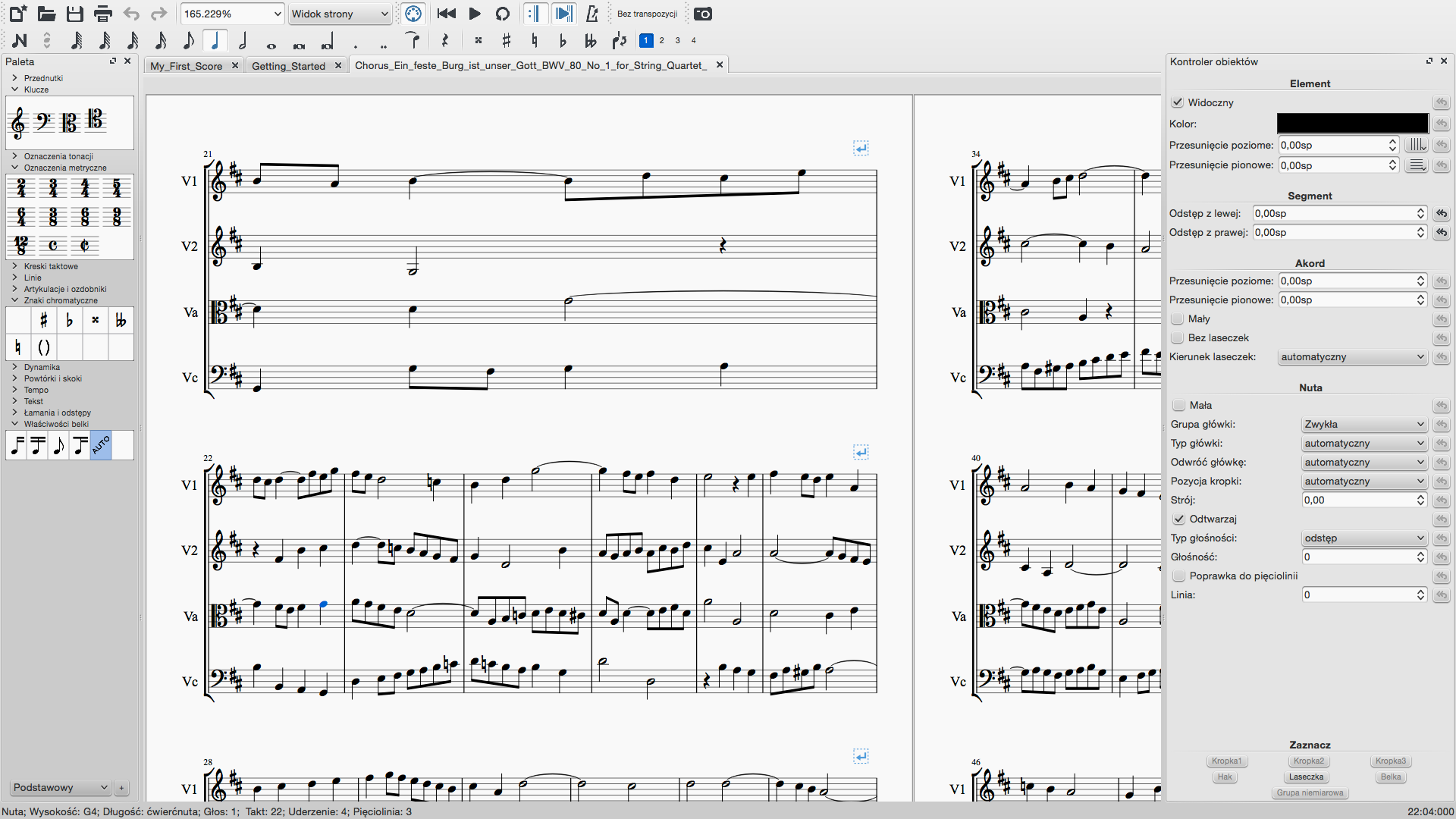Create a new score with the toolbar icon
This screenshot has width=1456, height=819.
(x=17, y=14)
